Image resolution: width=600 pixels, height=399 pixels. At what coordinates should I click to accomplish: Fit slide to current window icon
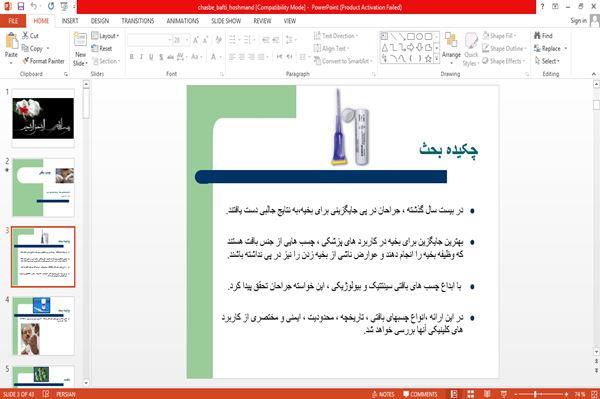coord(594,394)
